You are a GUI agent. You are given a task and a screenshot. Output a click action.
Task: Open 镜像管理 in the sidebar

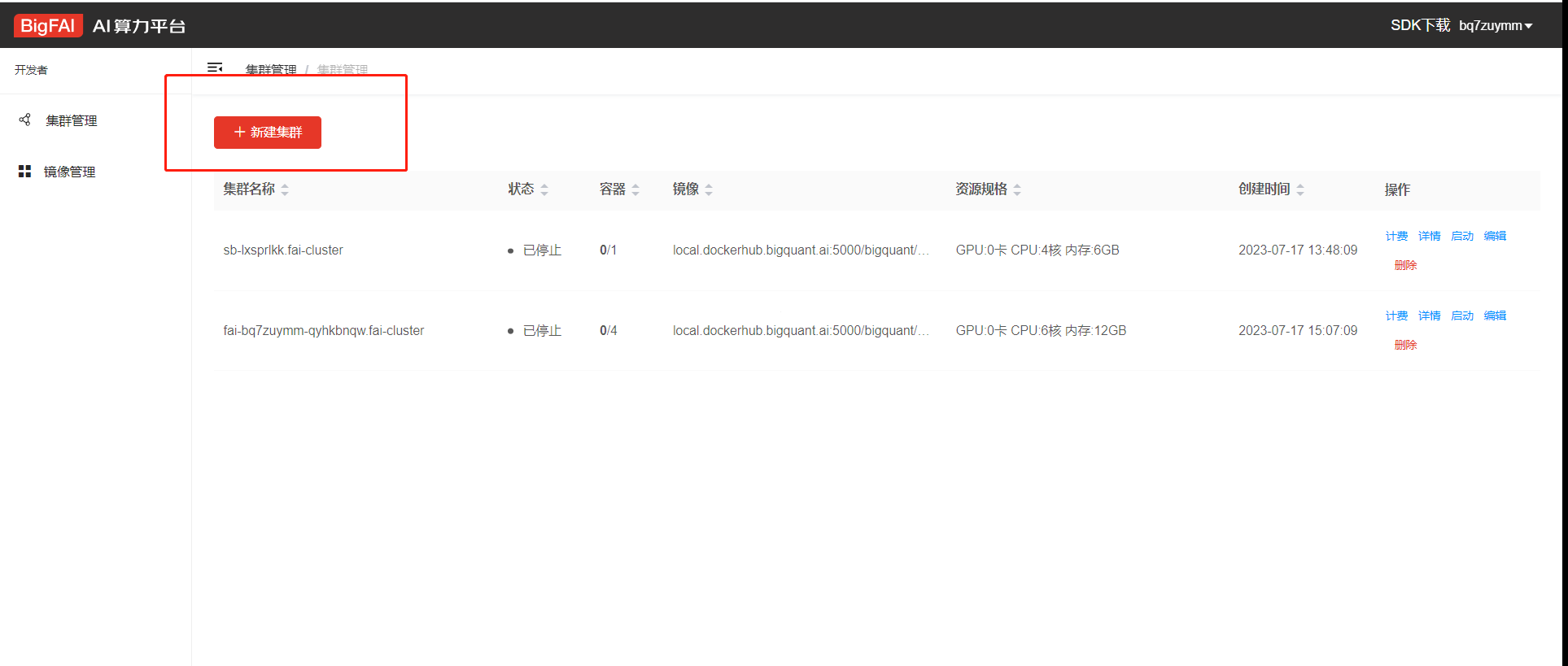[x=70, y=172]
